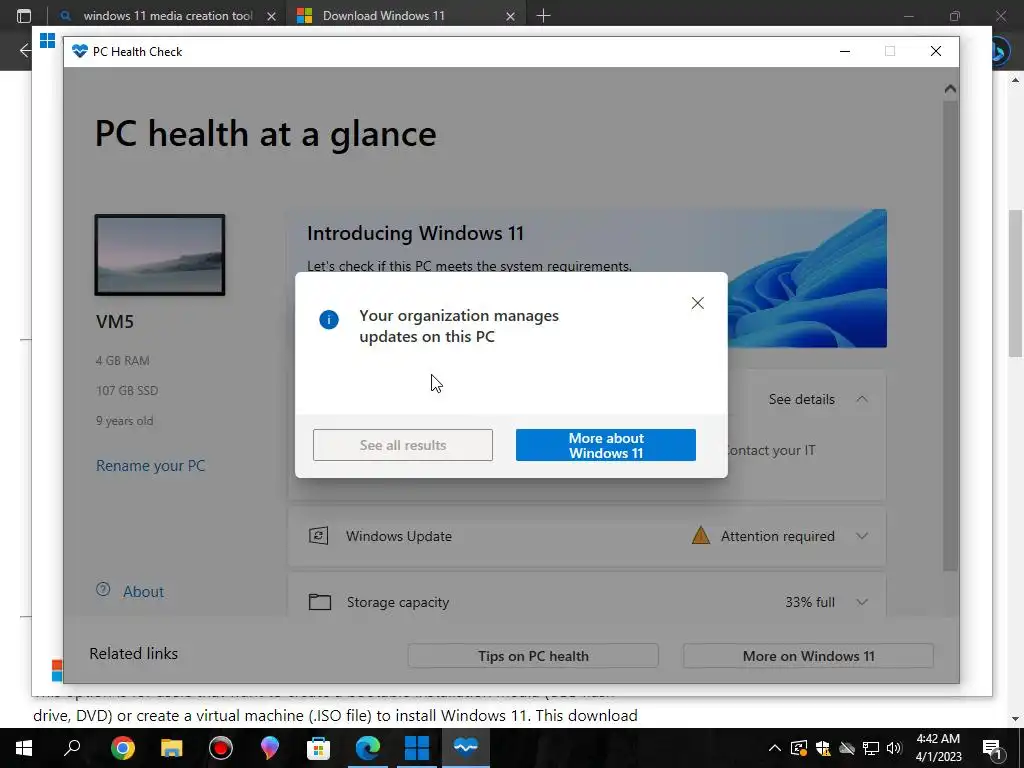Close the organization manages updates dialog
The height and width of the screenshot is (768, 1024).
(697, 303)
